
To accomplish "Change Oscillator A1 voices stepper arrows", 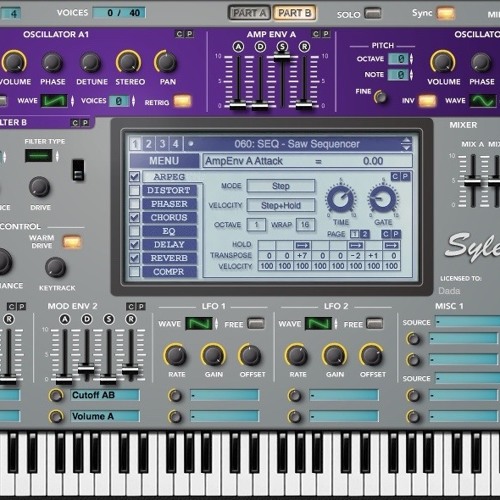I will 133,101.
